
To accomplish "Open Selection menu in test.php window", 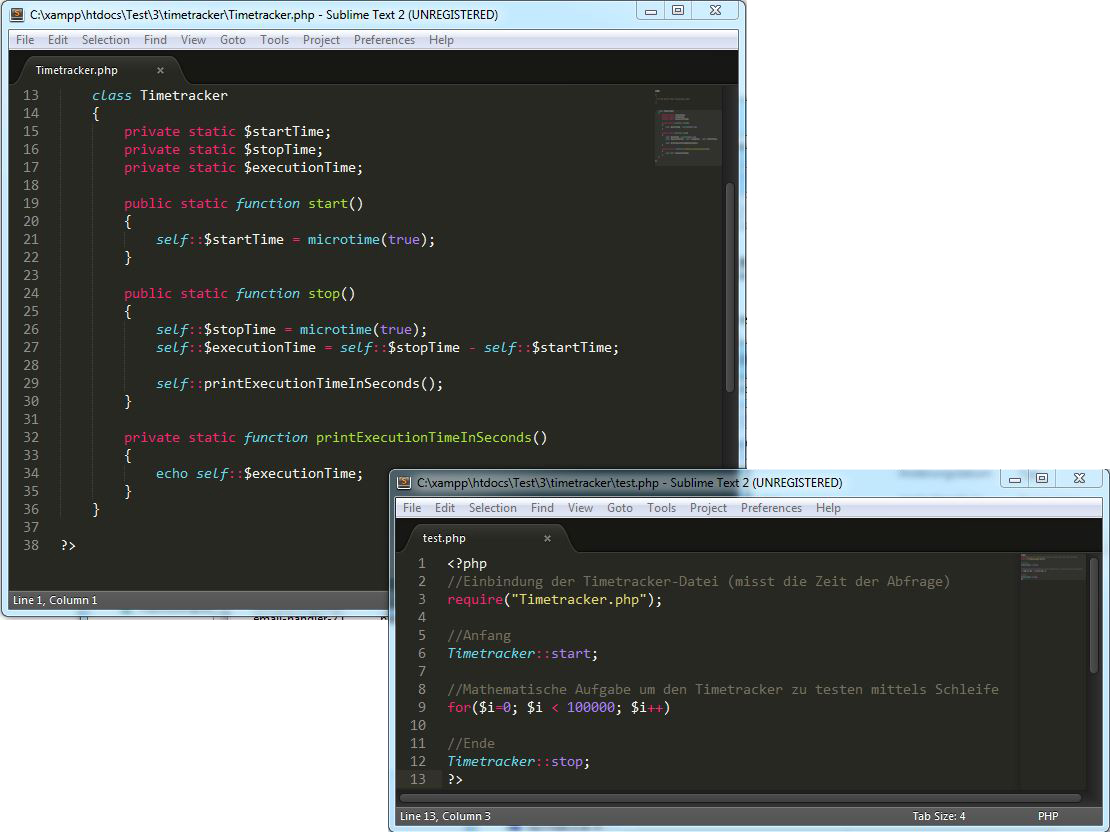I will pyautogui.click(x=492, y=508).
